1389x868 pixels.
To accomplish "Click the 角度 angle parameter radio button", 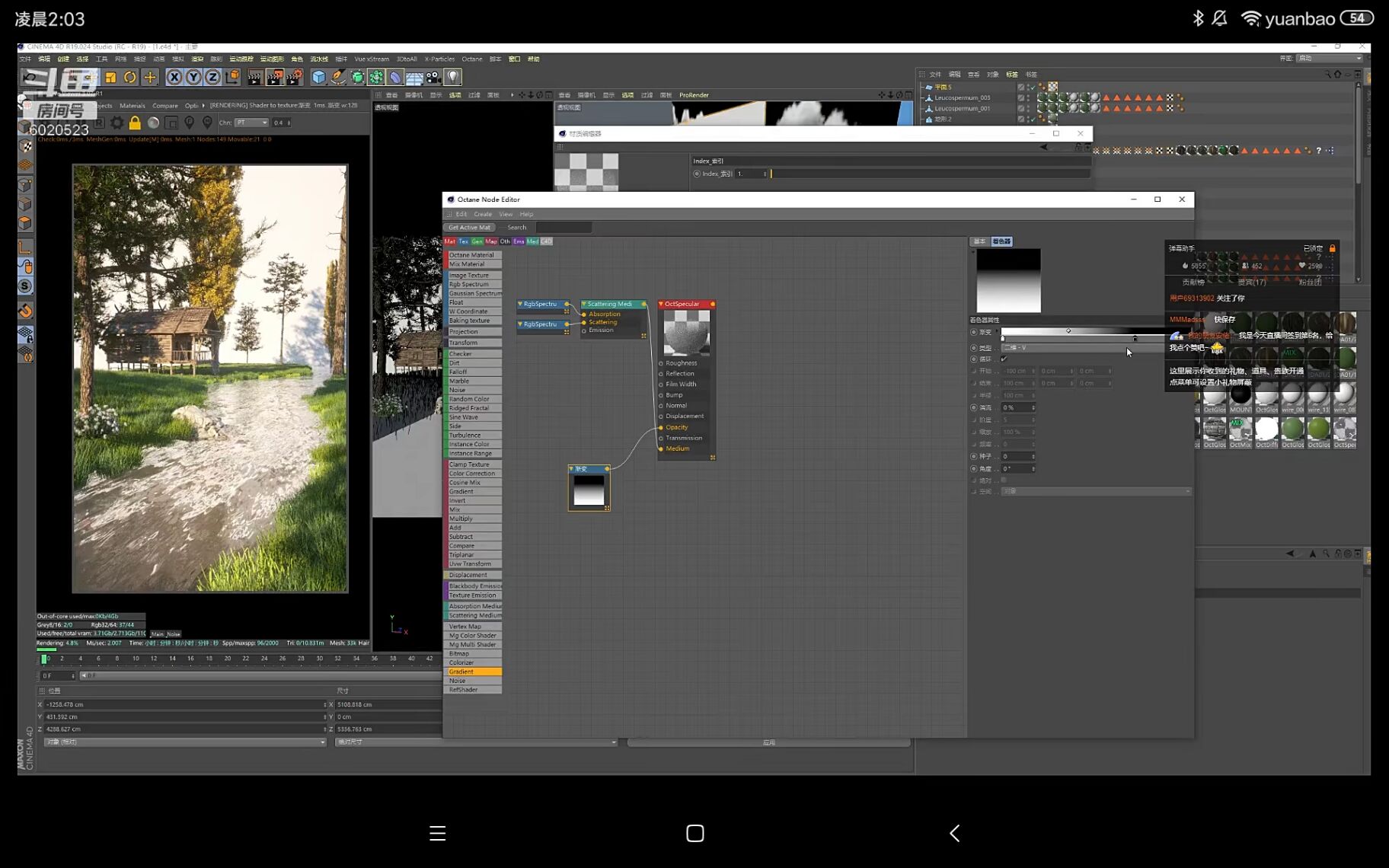I will [974, 468].
